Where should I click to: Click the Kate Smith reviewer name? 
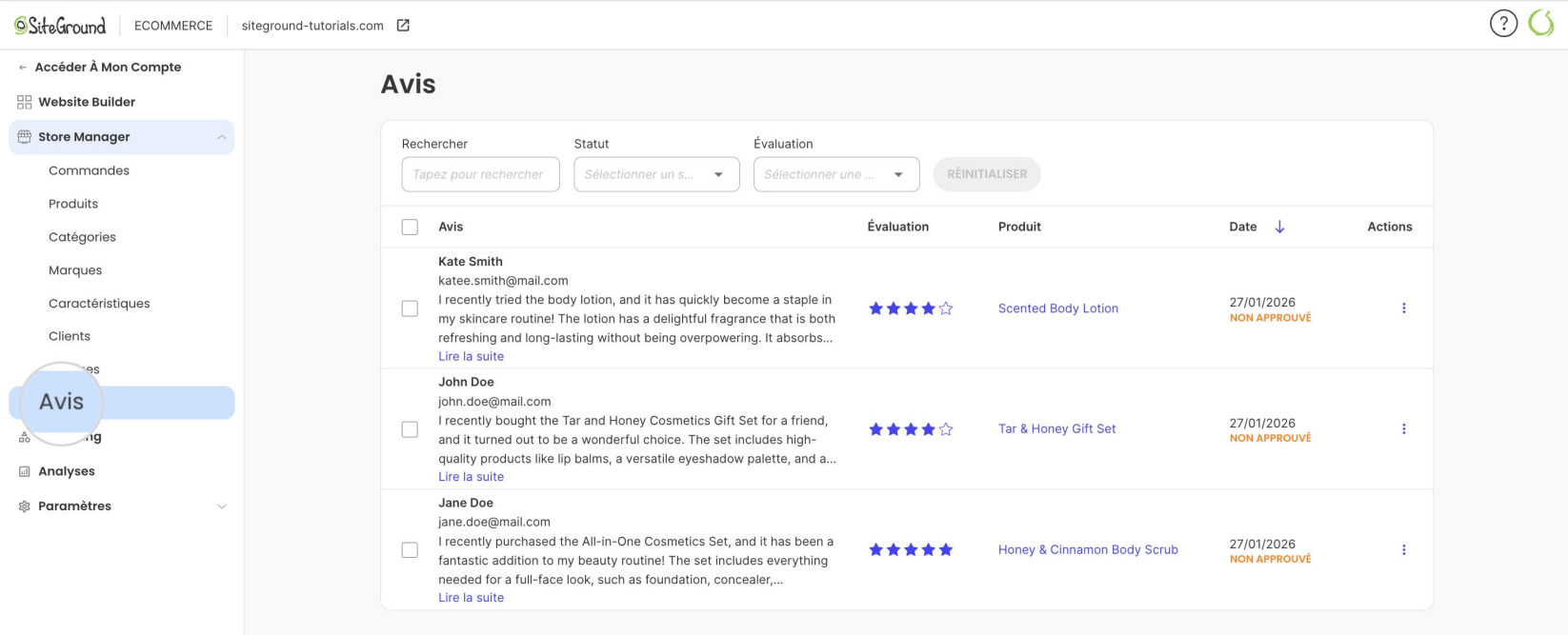[x=471, y=262]
